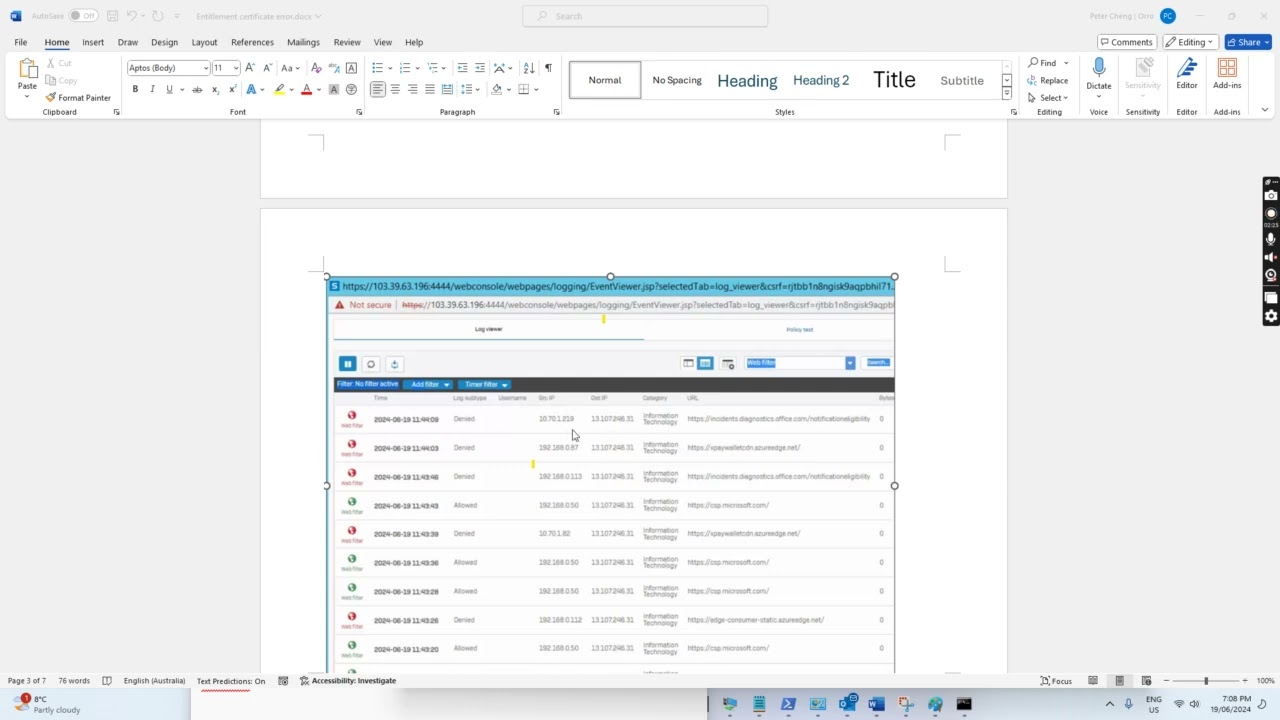This screenshot has height=720, width=1280.
Task: Open the borders dropdown
Action: [537, 89]
